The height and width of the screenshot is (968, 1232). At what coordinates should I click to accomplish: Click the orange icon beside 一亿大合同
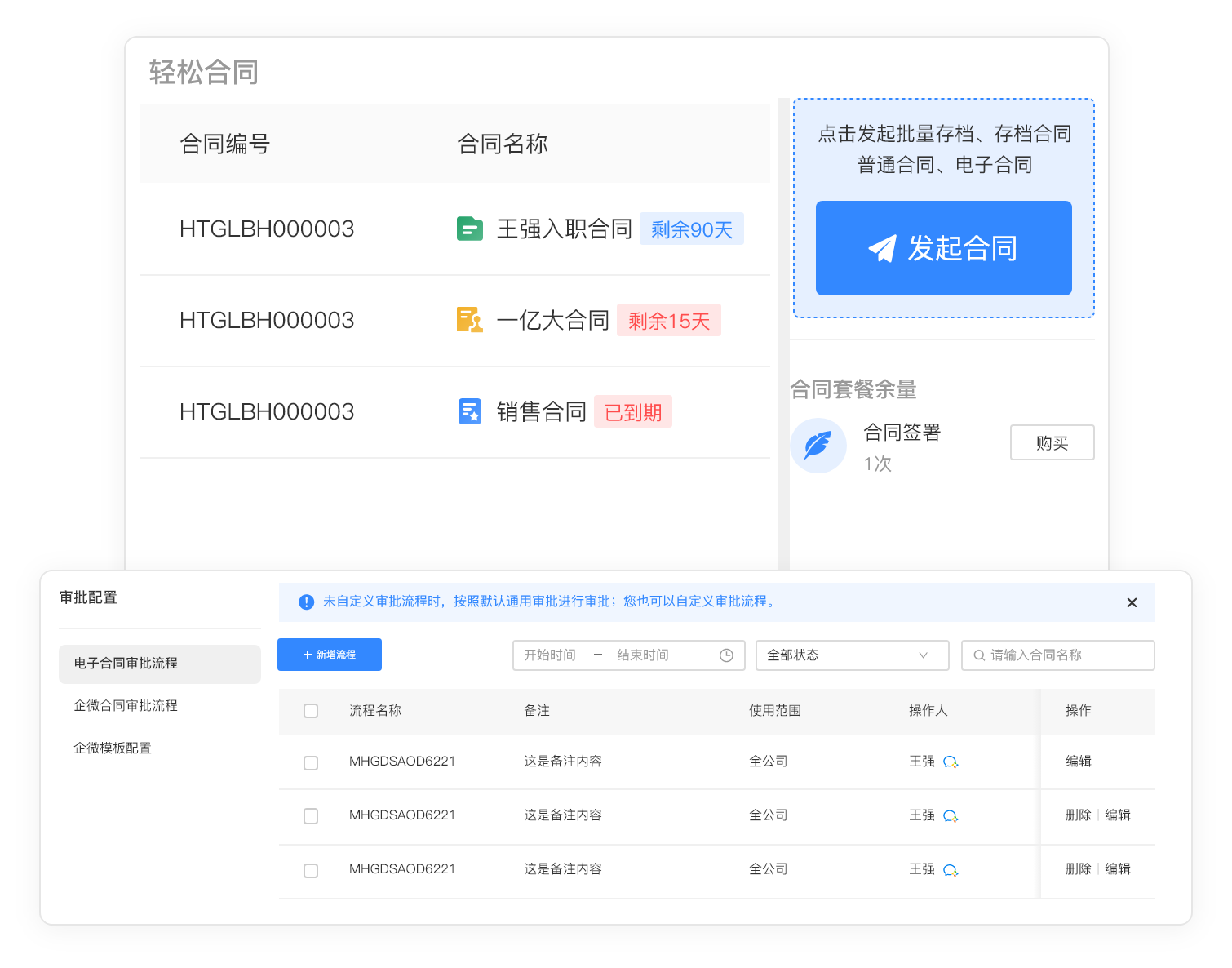(469, 320)
